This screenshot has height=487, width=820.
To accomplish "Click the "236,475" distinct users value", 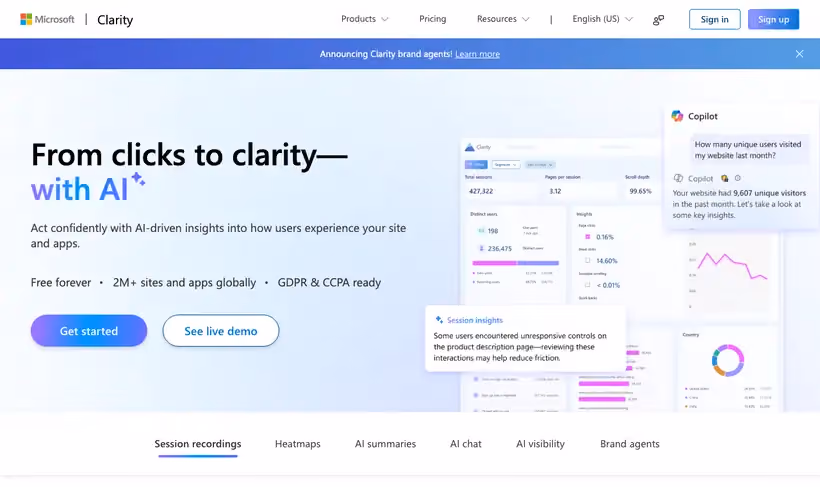I will coord(499,248).
